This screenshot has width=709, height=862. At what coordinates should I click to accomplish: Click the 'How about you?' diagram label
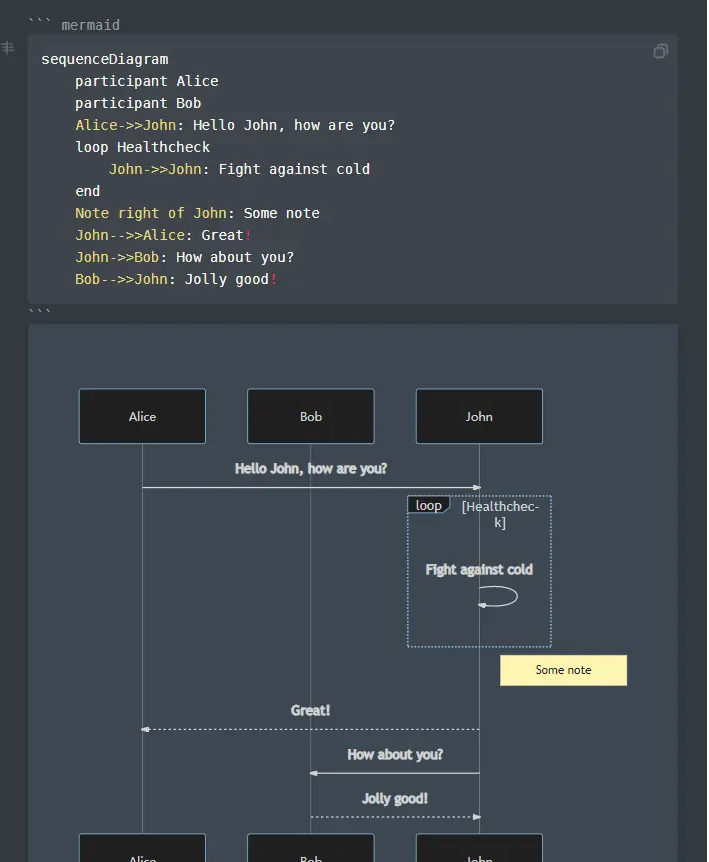tap(395, 754)
